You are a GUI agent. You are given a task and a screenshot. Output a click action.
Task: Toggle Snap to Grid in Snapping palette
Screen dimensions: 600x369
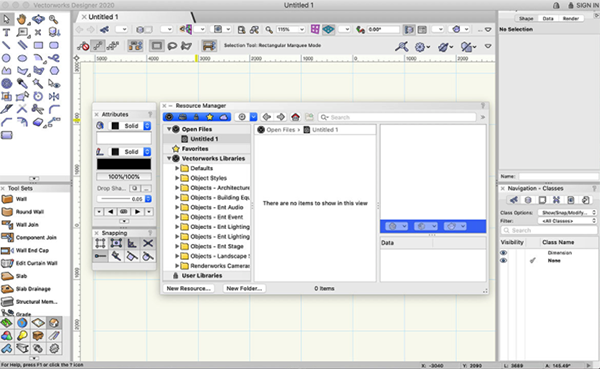pos(100,243)
